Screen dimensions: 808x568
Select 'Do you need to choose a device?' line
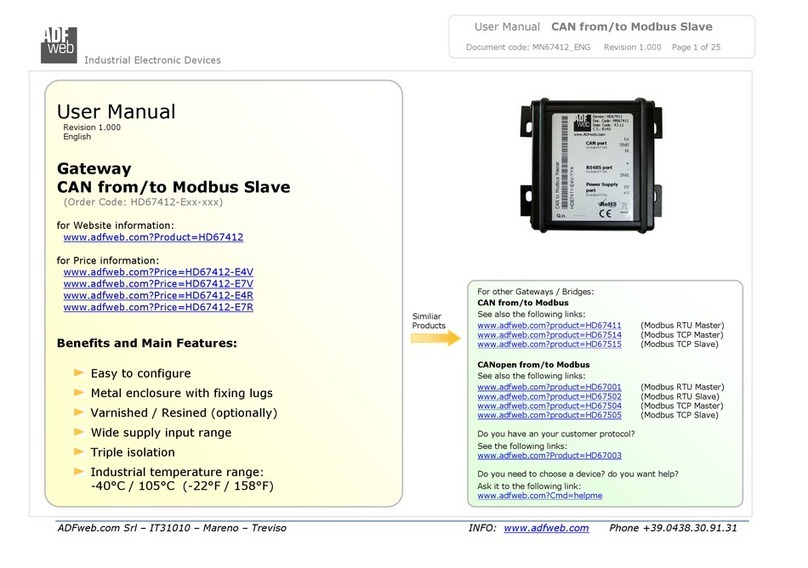(x=578, y=474)
